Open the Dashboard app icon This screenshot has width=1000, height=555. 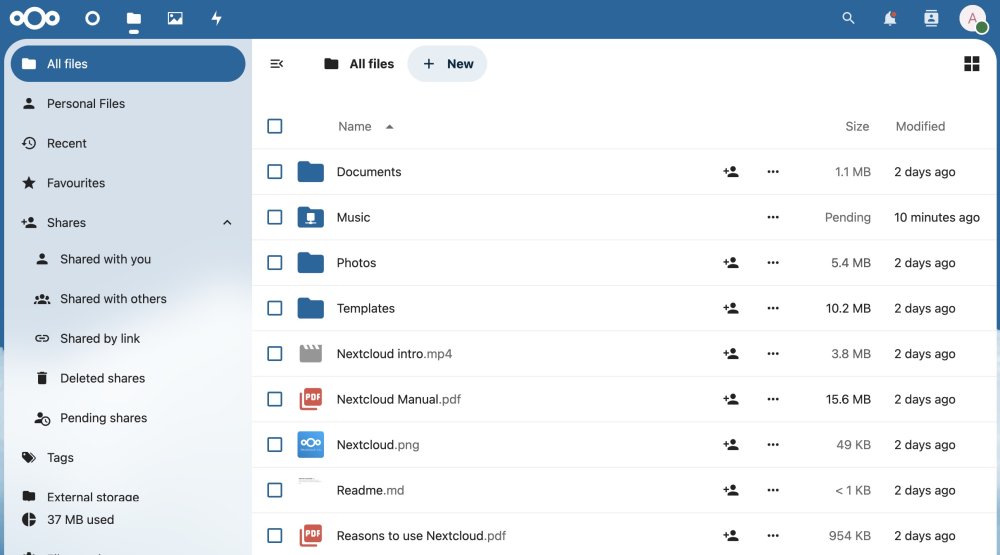point(92,18)
